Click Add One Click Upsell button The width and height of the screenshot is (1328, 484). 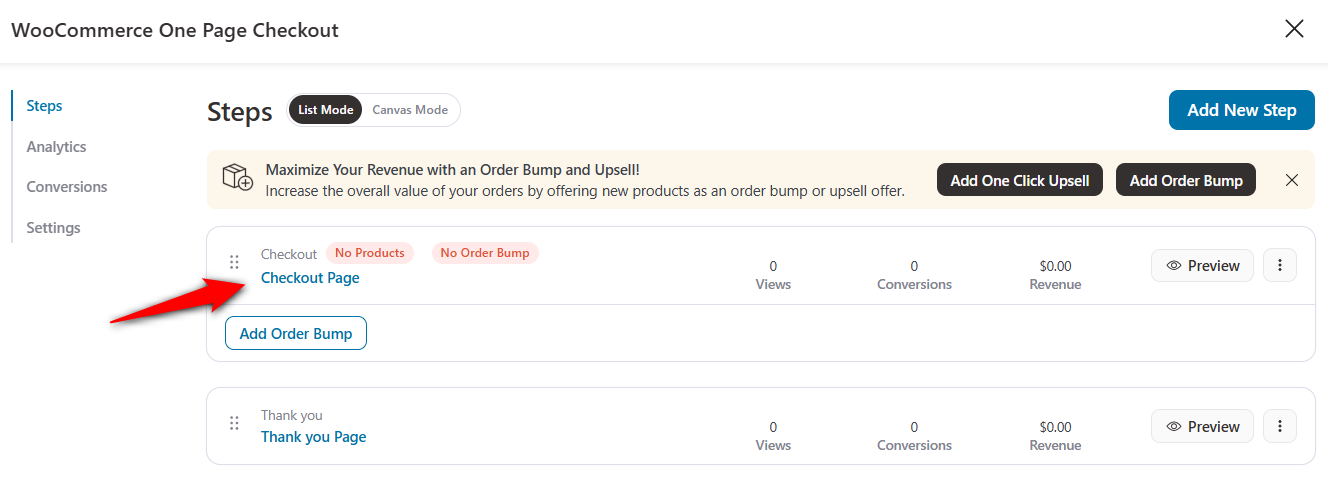pyautogui.click(x=1019, y=180)
